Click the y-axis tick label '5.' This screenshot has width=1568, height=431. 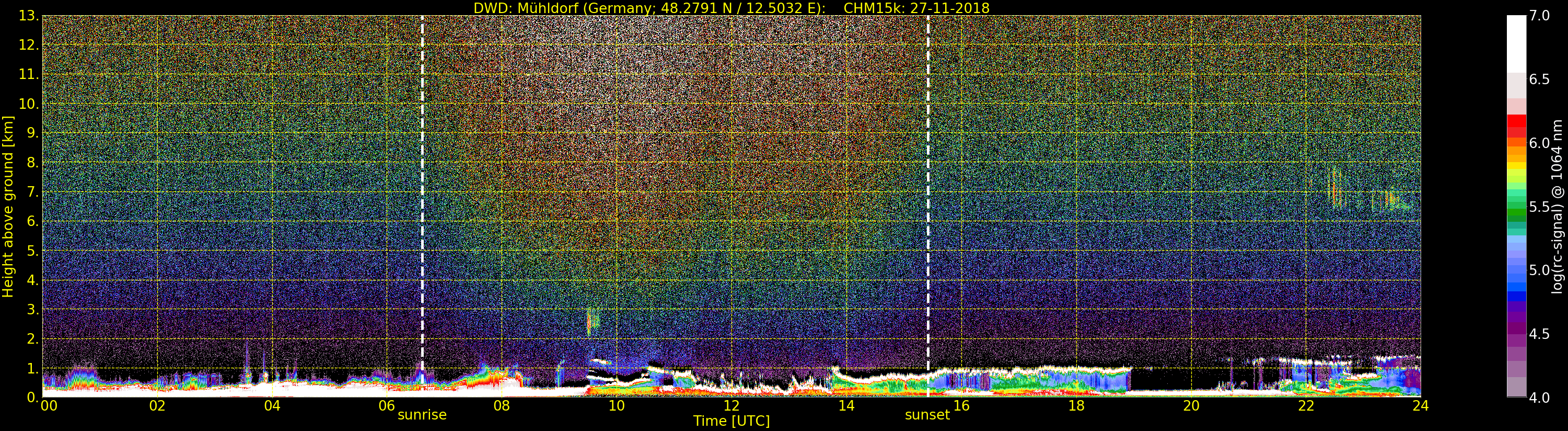33,251
